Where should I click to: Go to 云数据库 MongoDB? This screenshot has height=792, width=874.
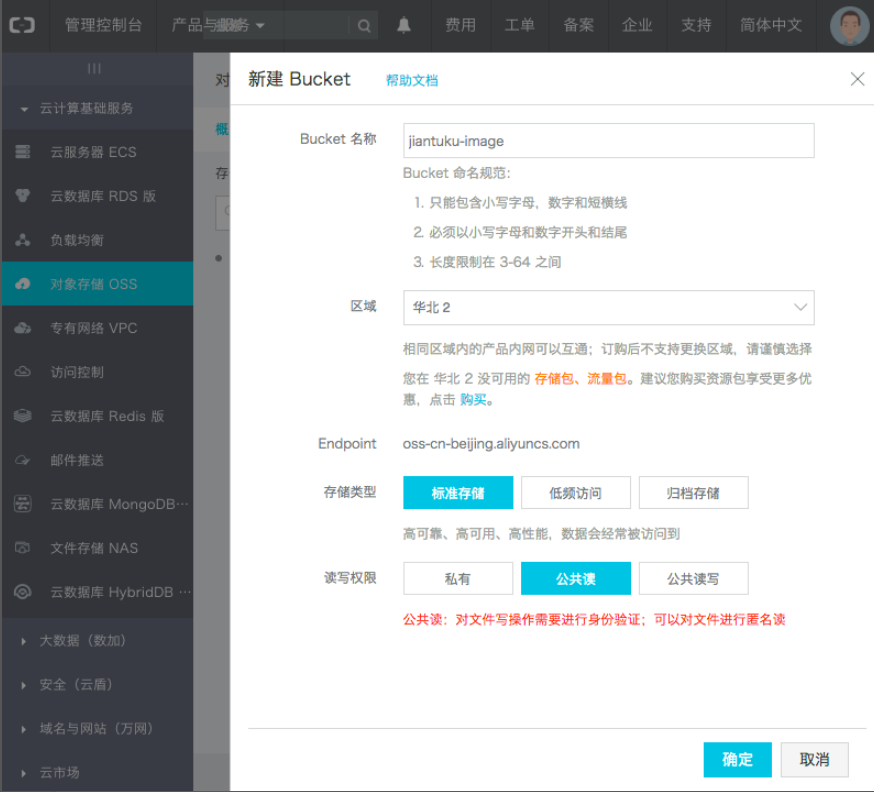tap(119, 504)
